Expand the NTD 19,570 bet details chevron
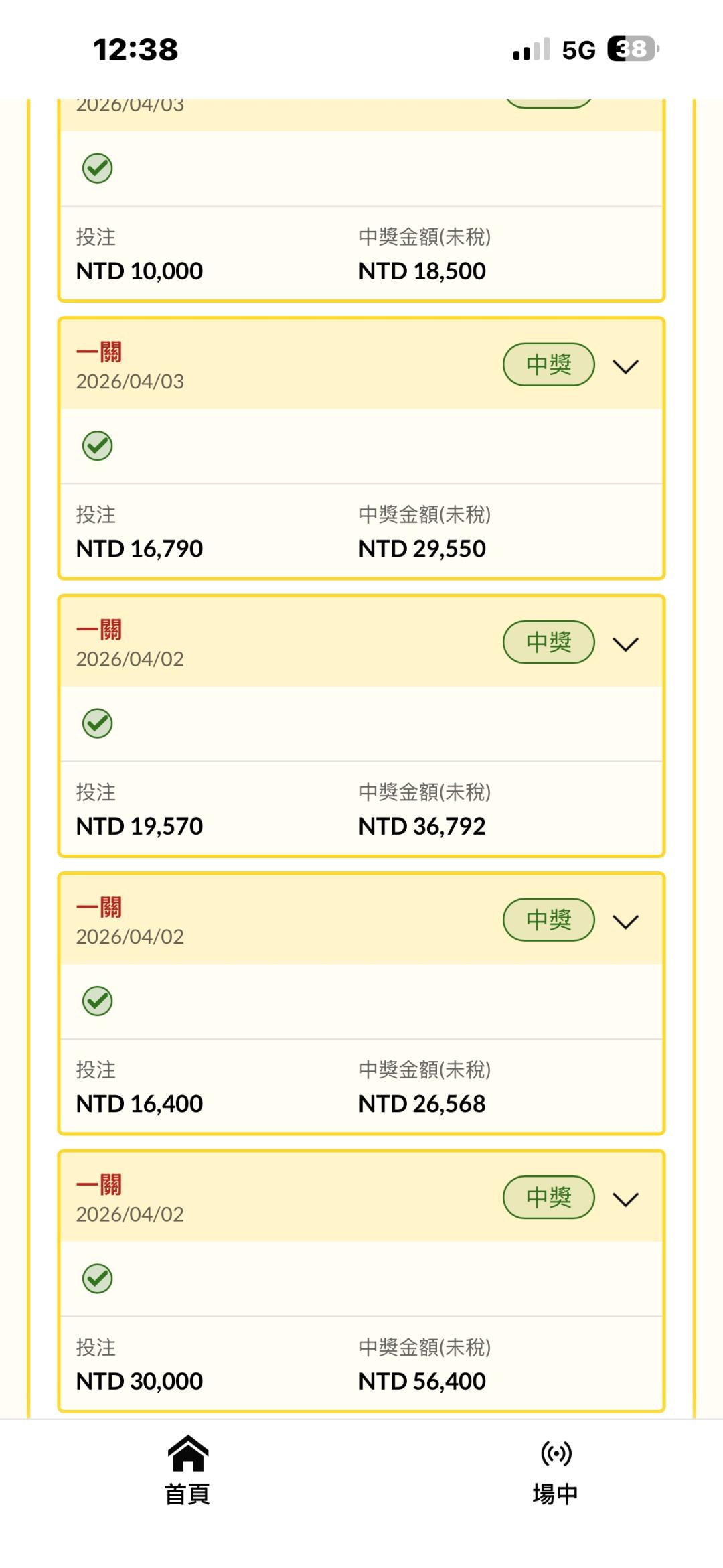Image resolution: width=723 pixels, height=1568 pixels. (x=626, y=644)
